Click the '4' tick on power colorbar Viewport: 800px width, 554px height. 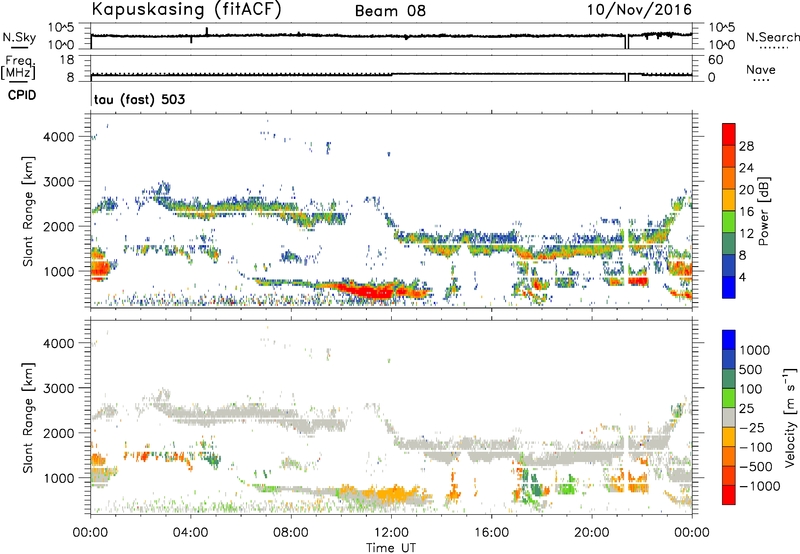click(x=742, y=277)
